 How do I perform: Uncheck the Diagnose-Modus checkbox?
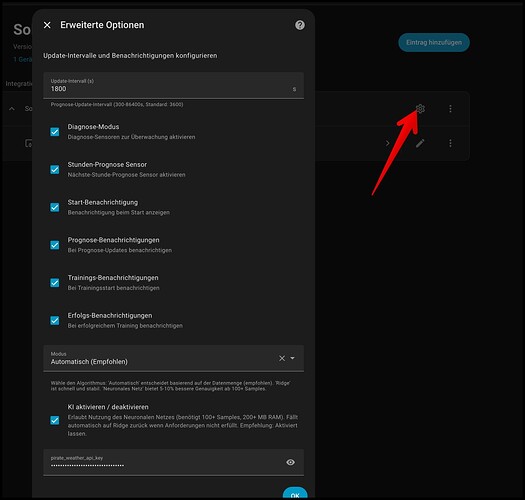55,132
